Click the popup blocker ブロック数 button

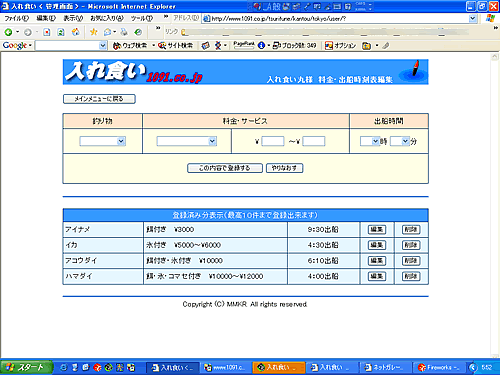[x=295, y=46]
